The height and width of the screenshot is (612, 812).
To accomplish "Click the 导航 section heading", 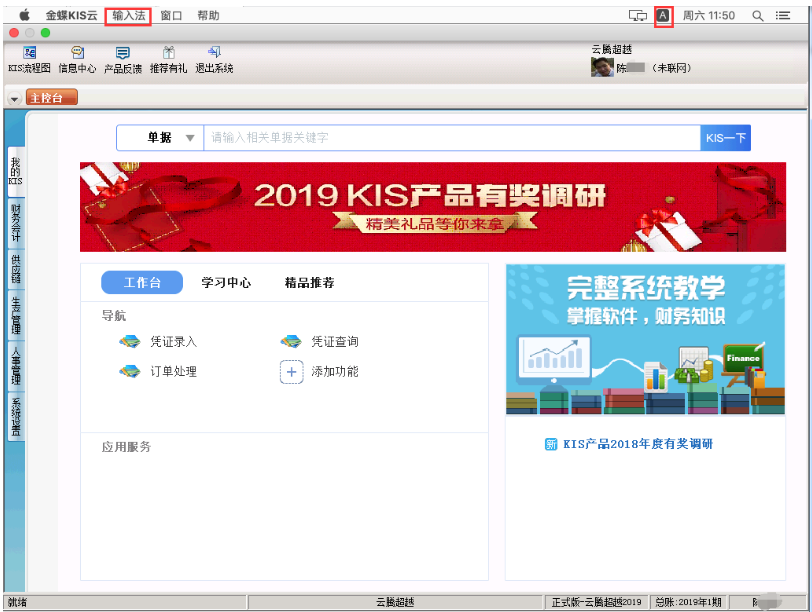I will [x=114, y=316].
